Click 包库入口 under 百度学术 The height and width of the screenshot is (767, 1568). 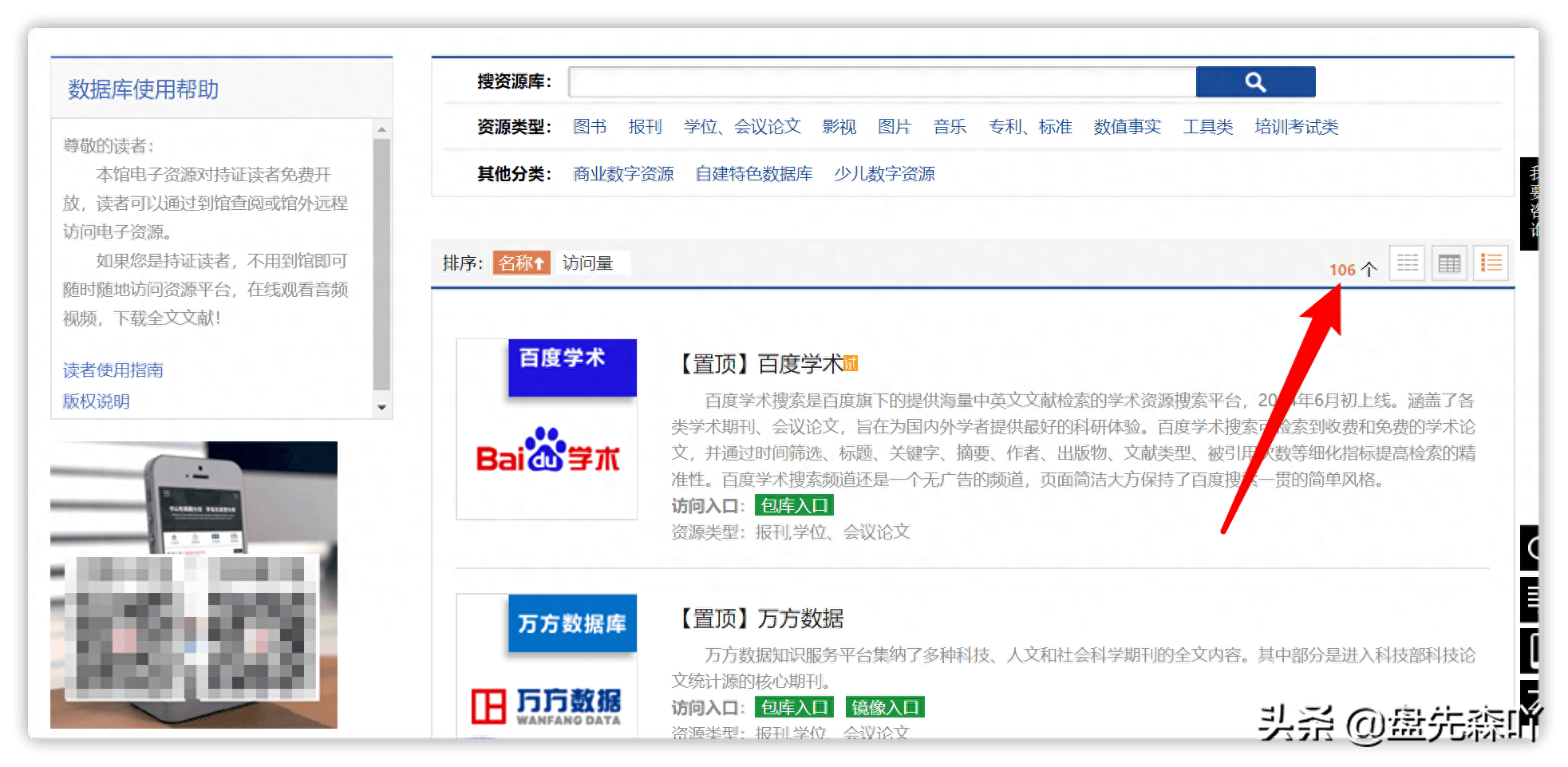point(793,504)
